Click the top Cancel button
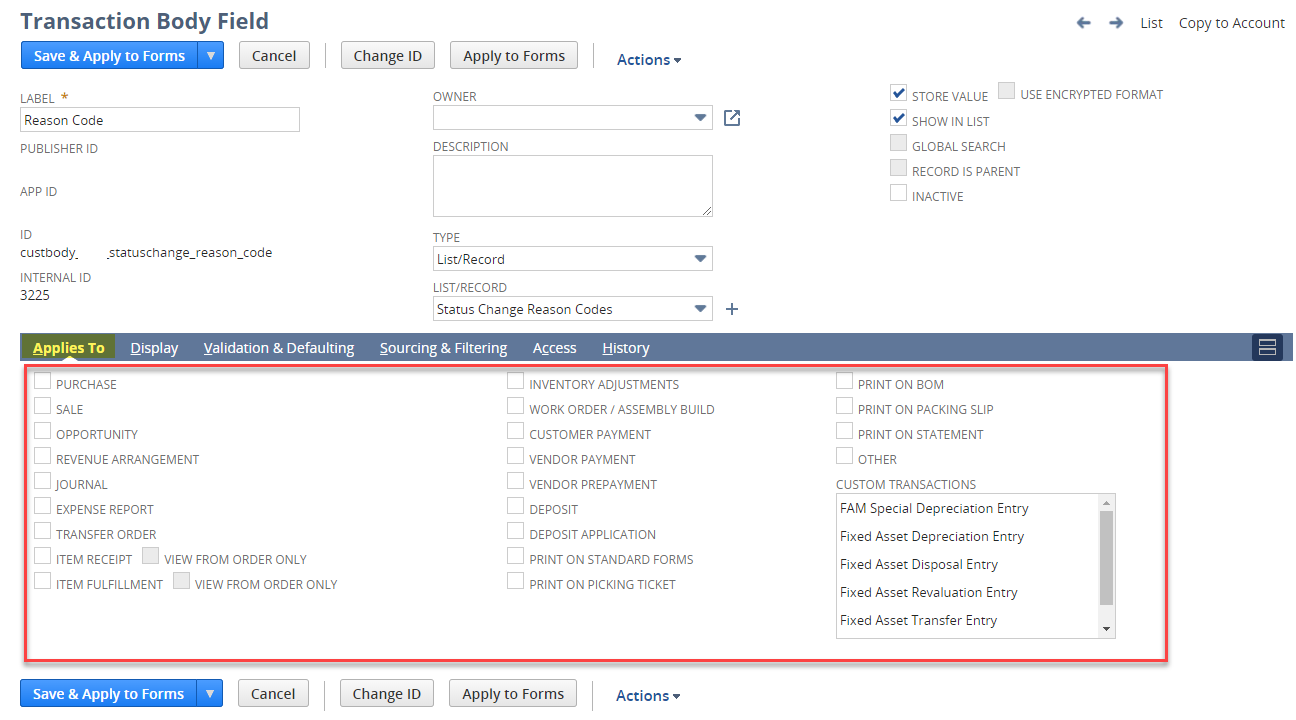This screenshot has height=720, width=1296. click(274, 55)
